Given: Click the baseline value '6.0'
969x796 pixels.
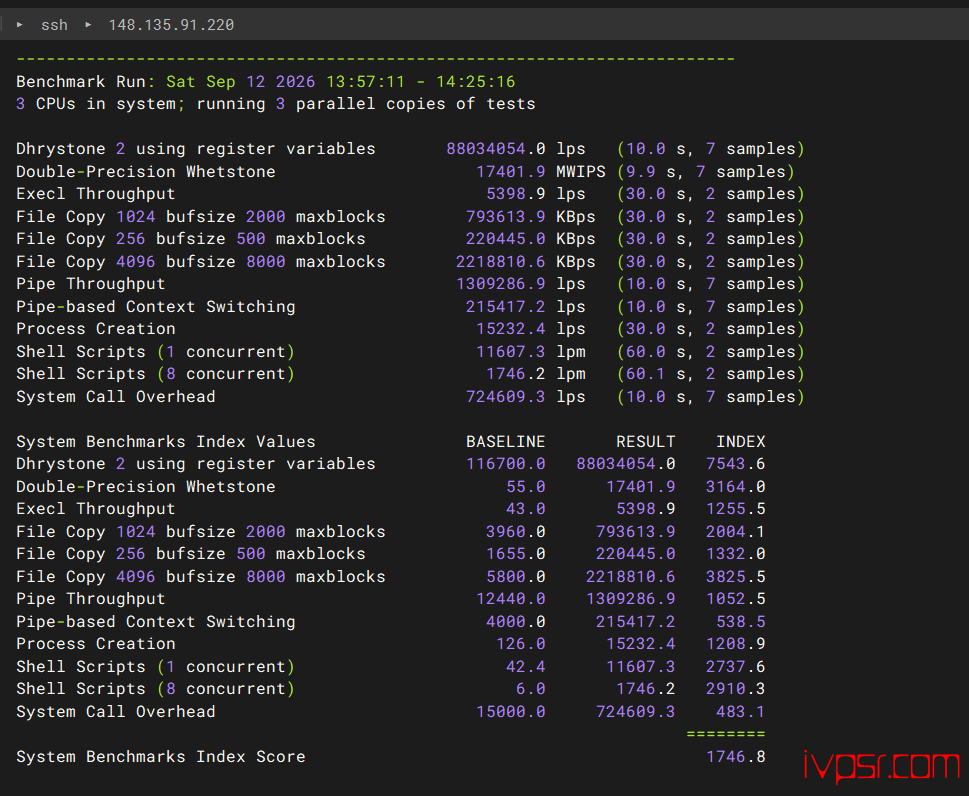Looking at the screenshot, I should pos(530,689).
